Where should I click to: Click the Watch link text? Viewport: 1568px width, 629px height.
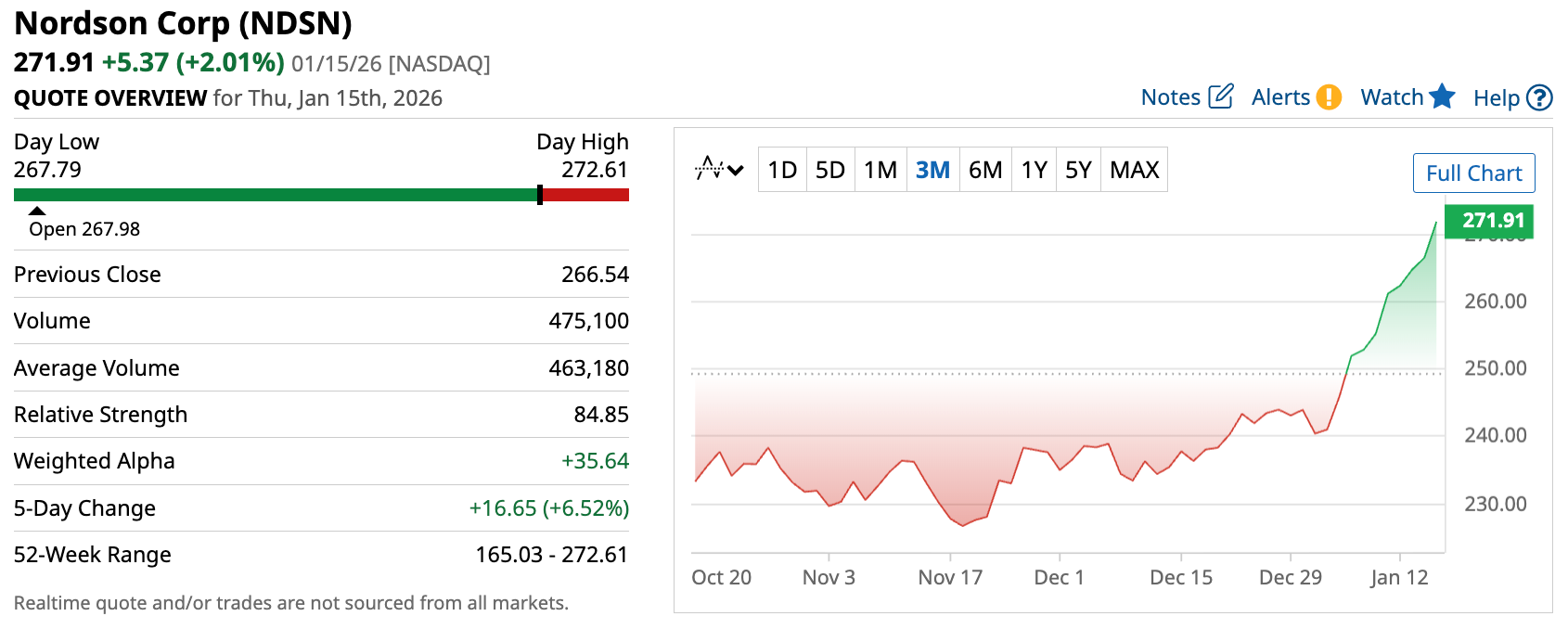(x=1391, y=97)
